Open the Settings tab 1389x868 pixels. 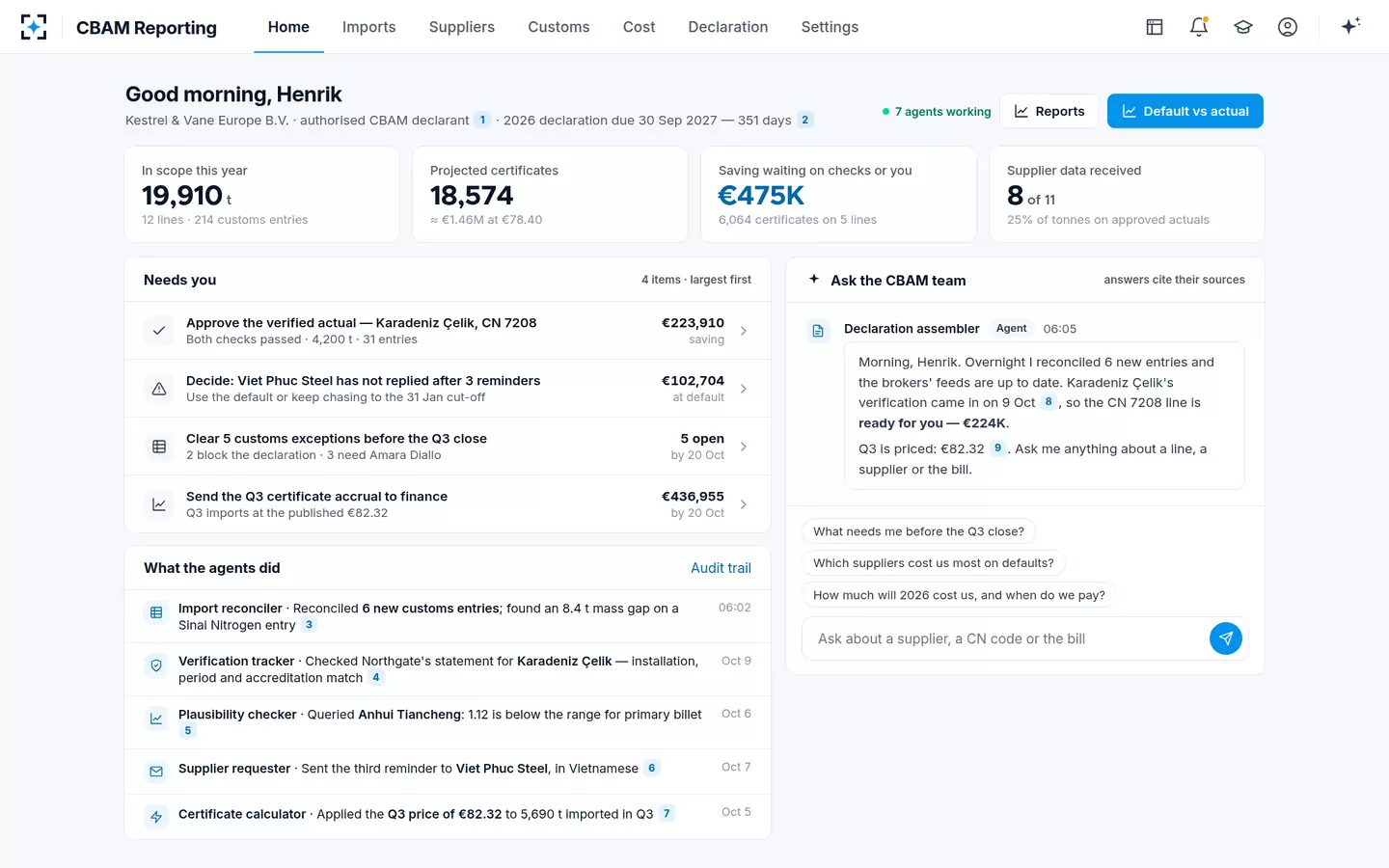(x=830, y=27)
